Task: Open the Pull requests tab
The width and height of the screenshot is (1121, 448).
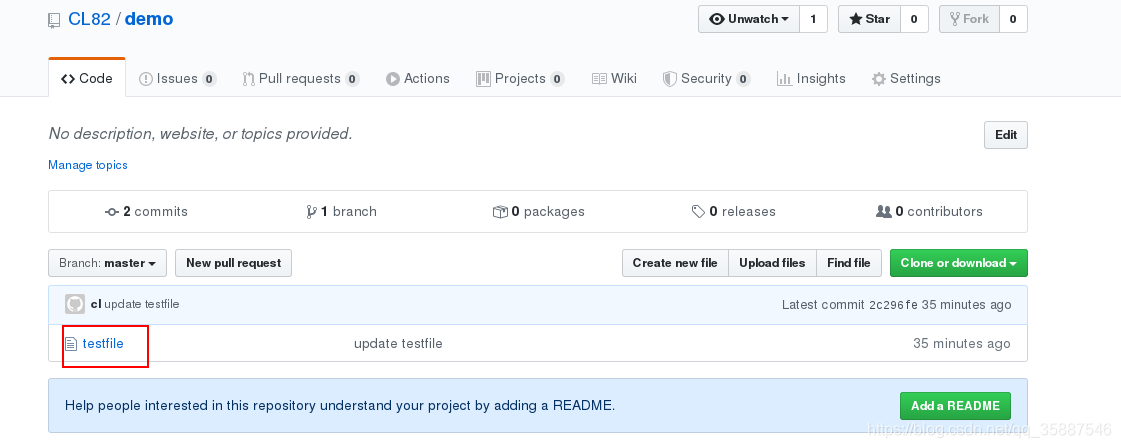Action: point(300,79)
